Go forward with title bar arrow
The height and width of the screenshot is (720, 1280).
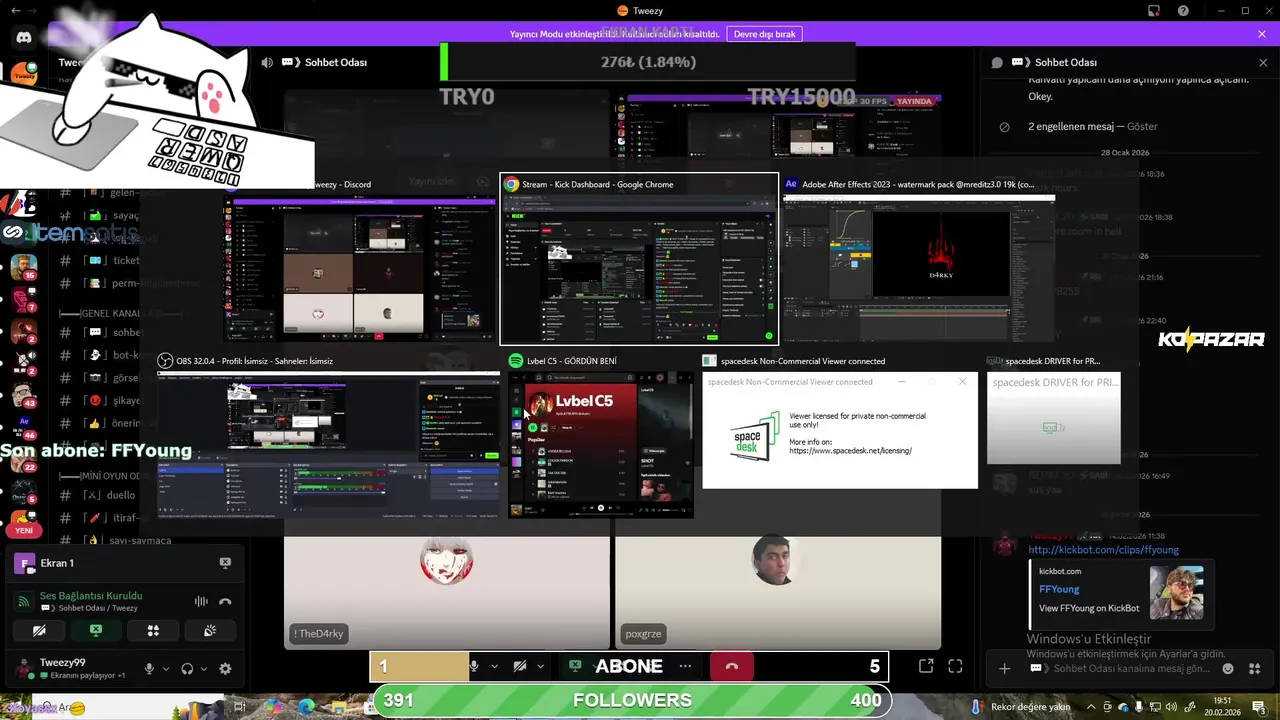[x=32, y=11]
